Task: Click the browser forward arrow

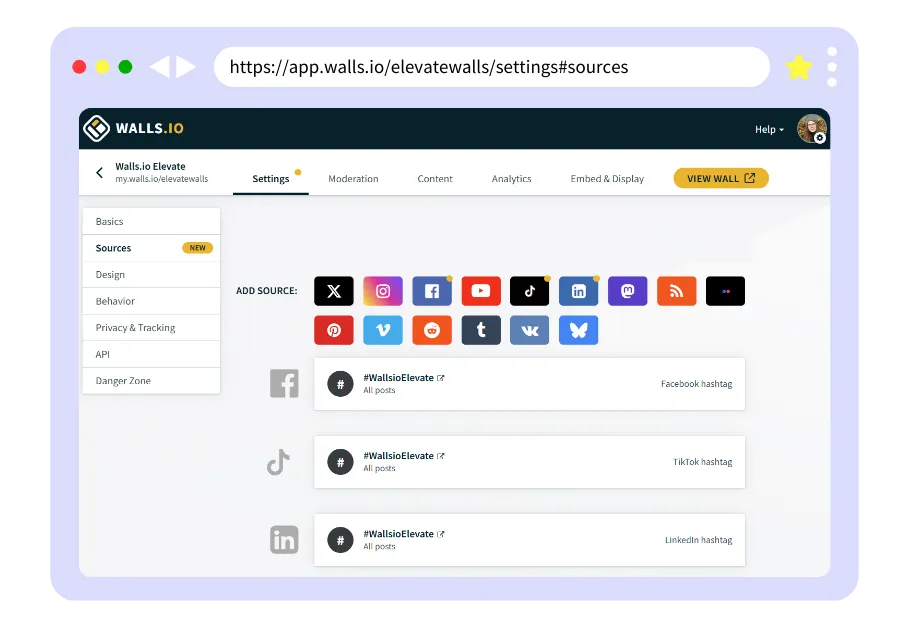Action: [186, 67]
